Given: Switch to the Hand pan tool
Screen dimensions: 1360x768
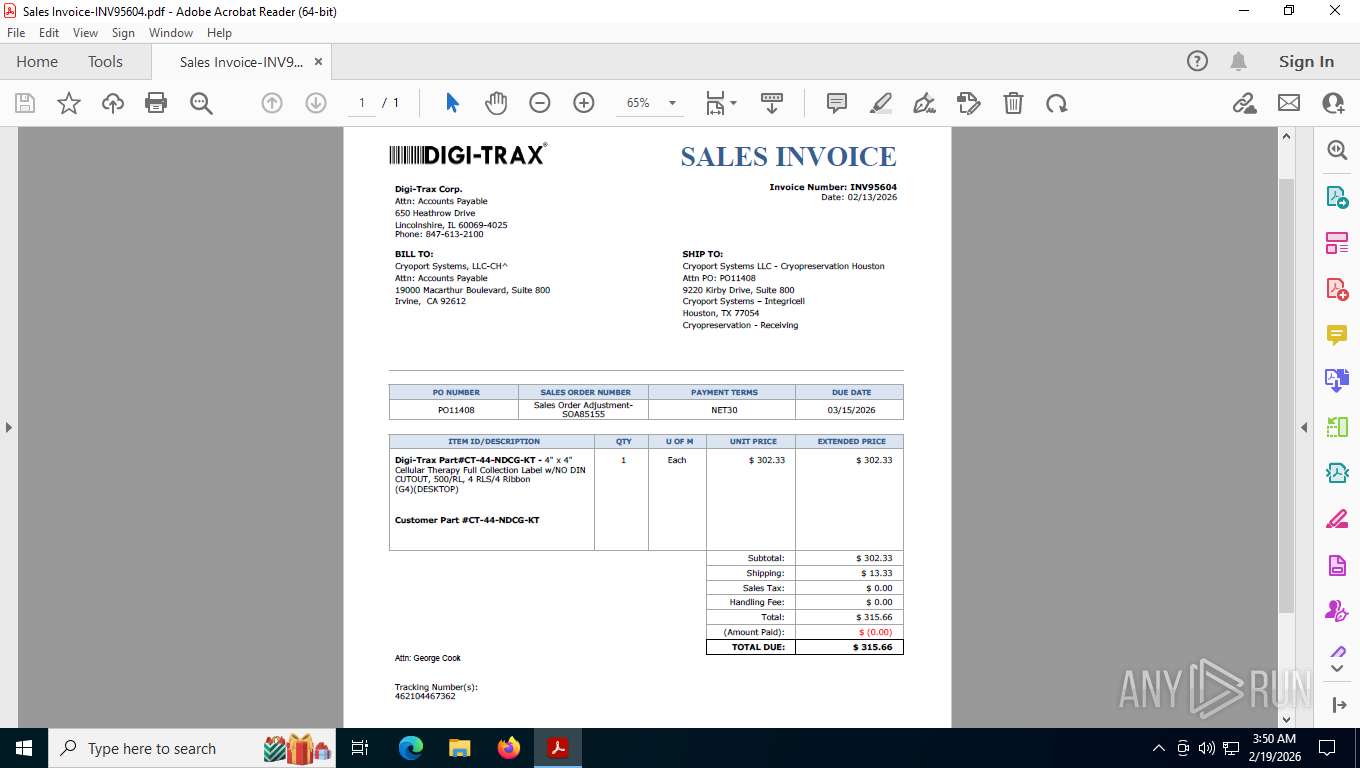Looking at the screenshot, I should 496,103.
